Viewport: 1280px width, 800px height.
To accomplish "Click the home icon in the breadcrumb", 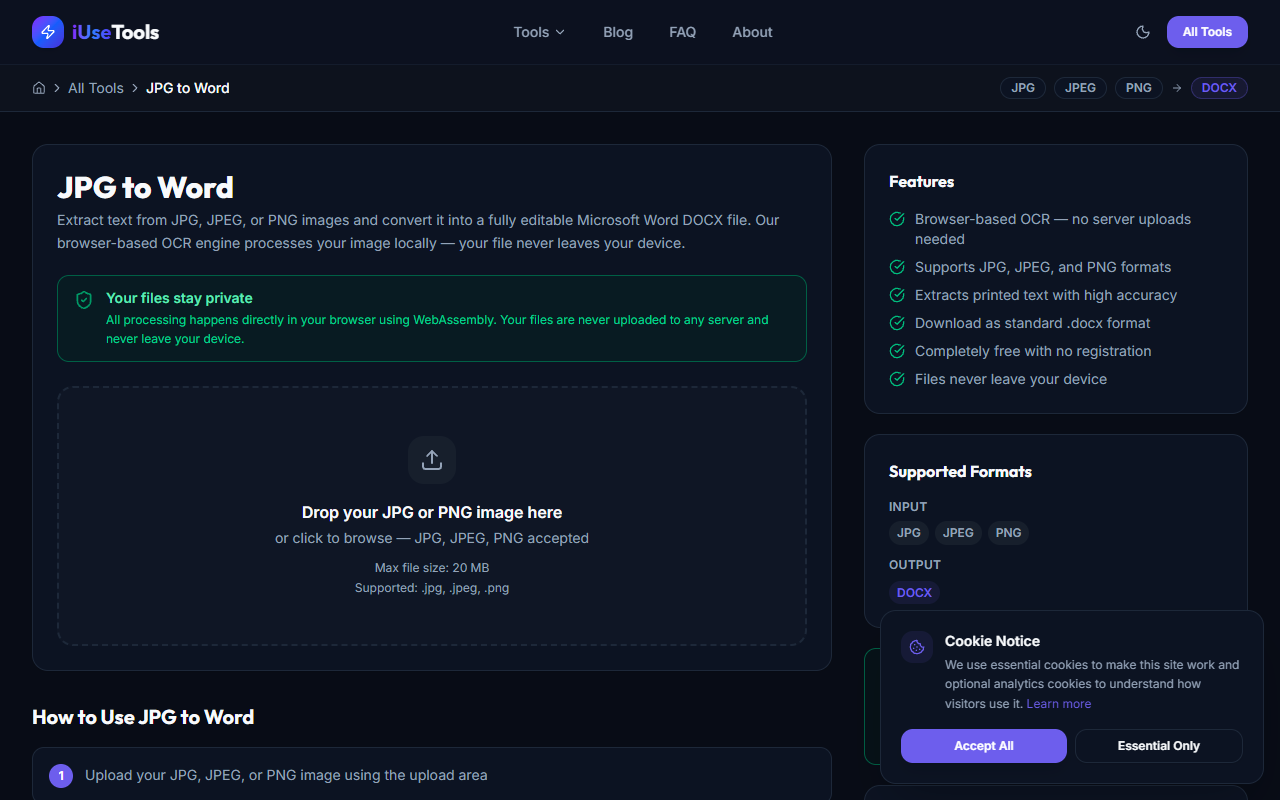I will (x=38, y=88).
